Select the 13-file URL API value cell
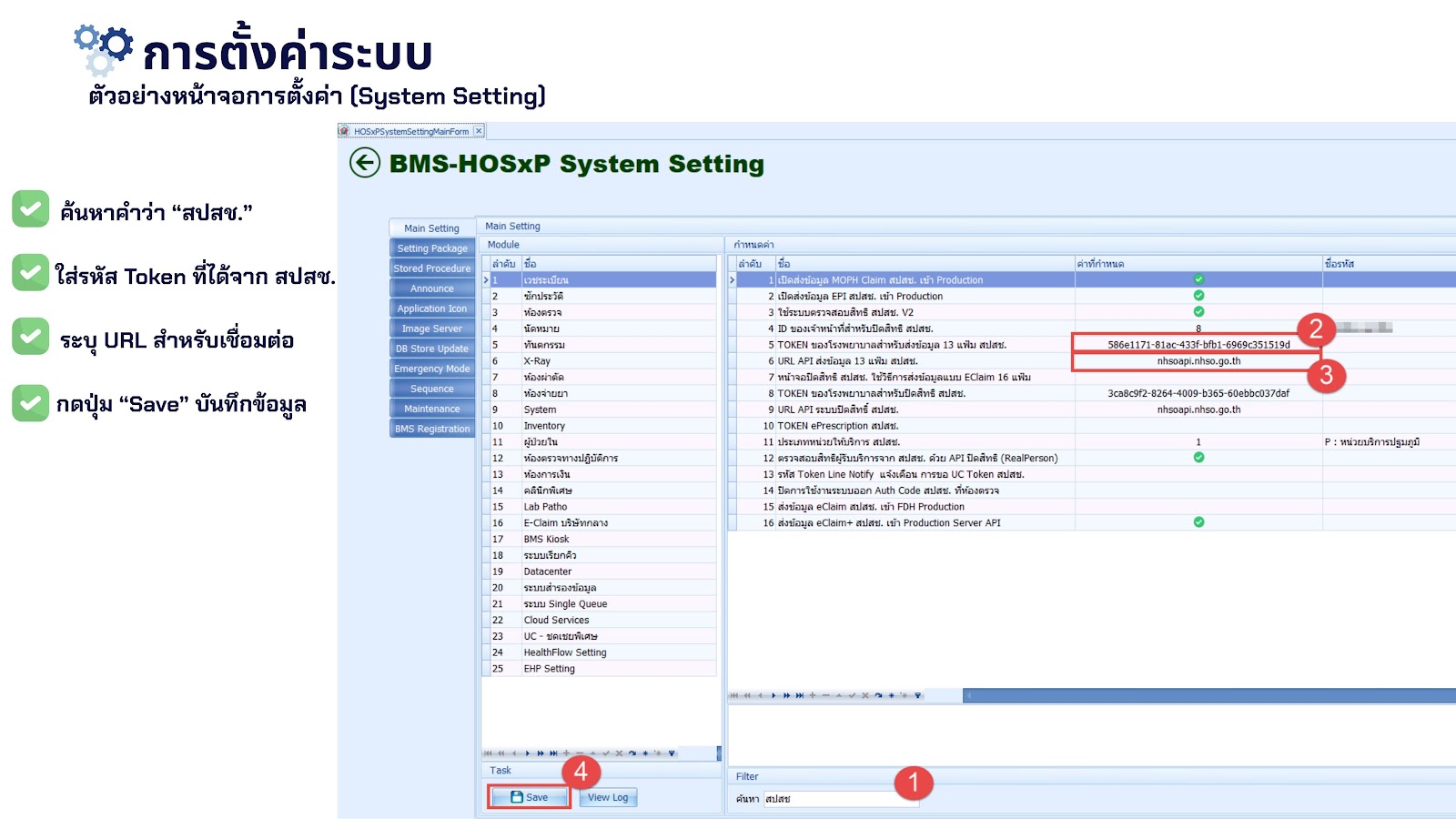This screenshot has width=1456, height=819. coord(1198,361)
